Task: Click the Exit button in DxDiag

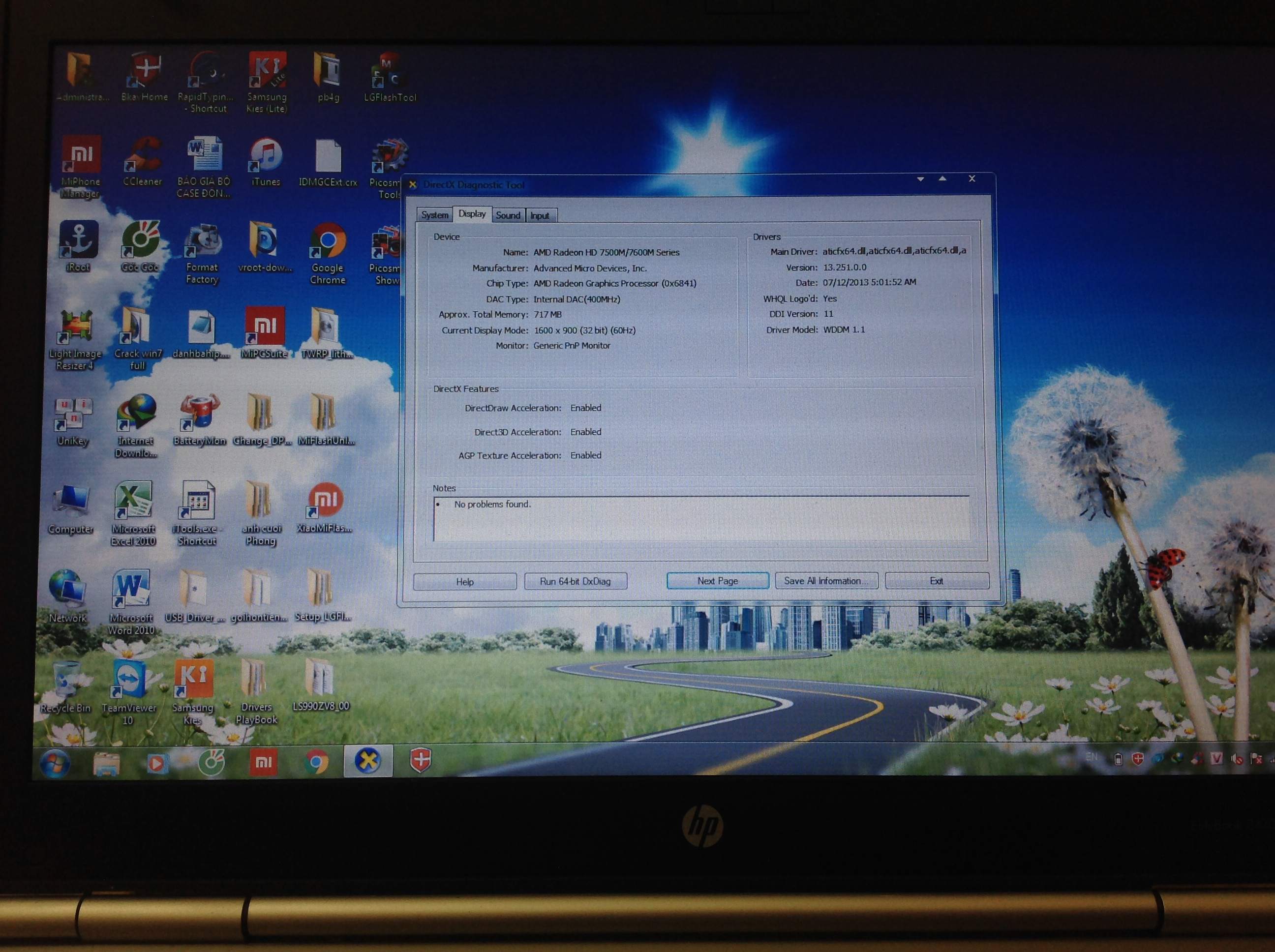Action: [x=937, y=580]
